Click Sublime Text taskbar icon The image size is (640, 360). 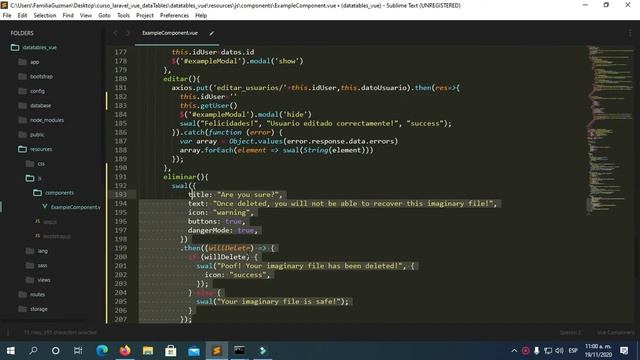(x=217, y=351)
